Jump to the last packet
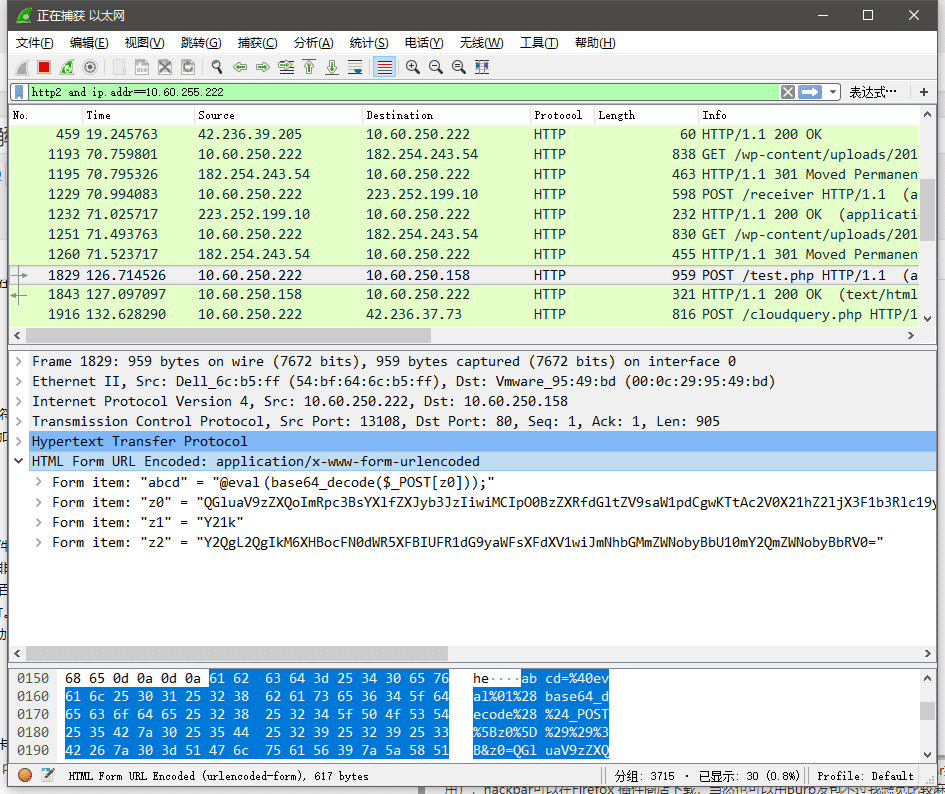This screenshot has height=794, width=945. coord(332,68)
